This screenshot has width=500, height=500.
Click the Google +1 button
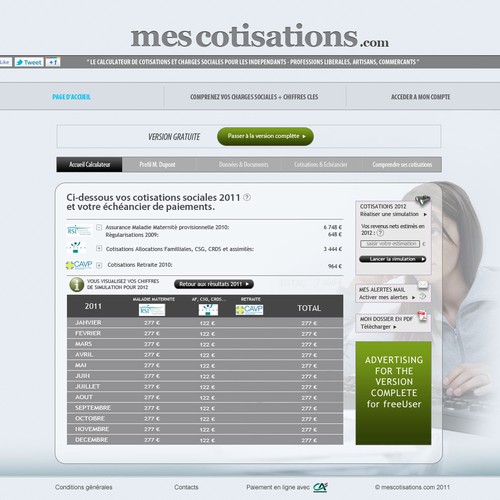pos(53,62)
